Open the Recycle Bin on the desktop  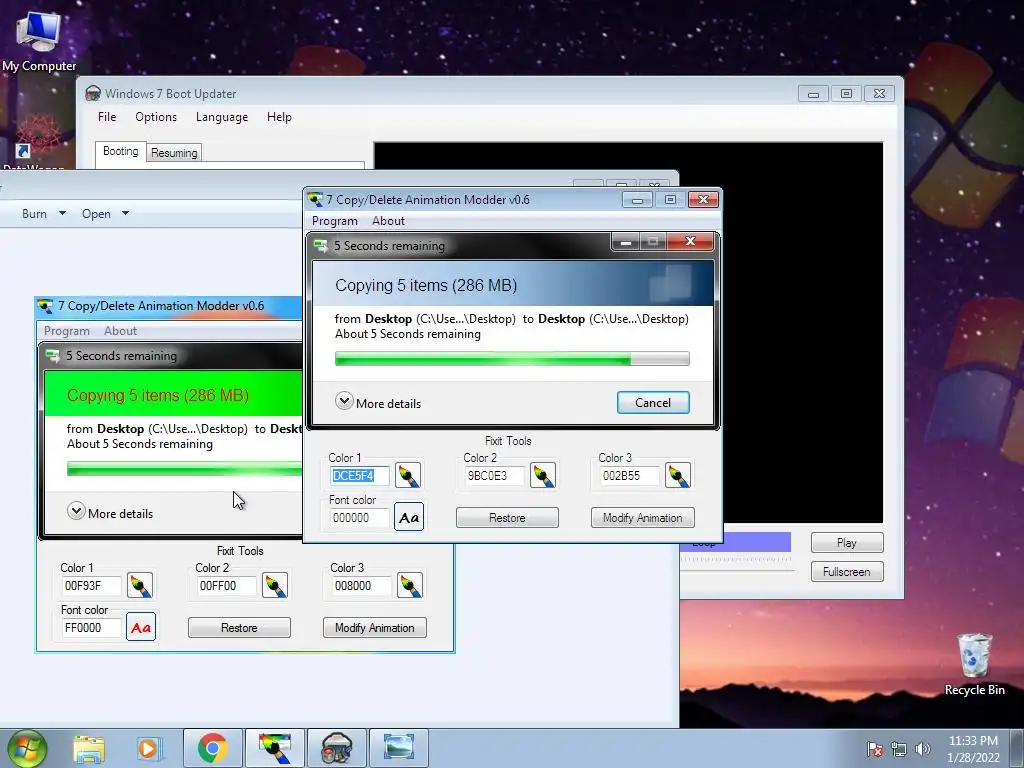pyautogui.click(x=974, y=664)
